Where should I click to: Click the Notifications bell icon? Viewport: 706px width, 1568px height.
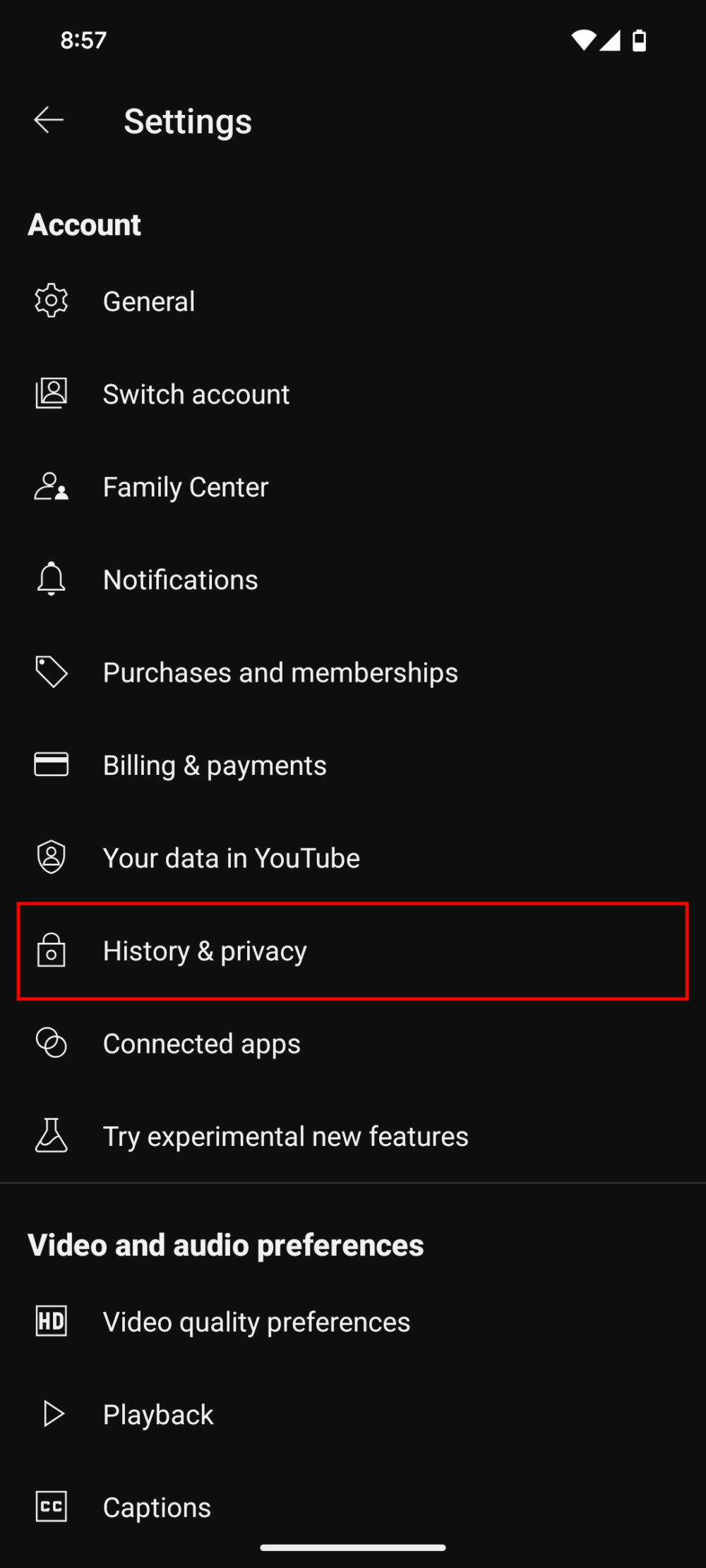[x=50, y=579]
